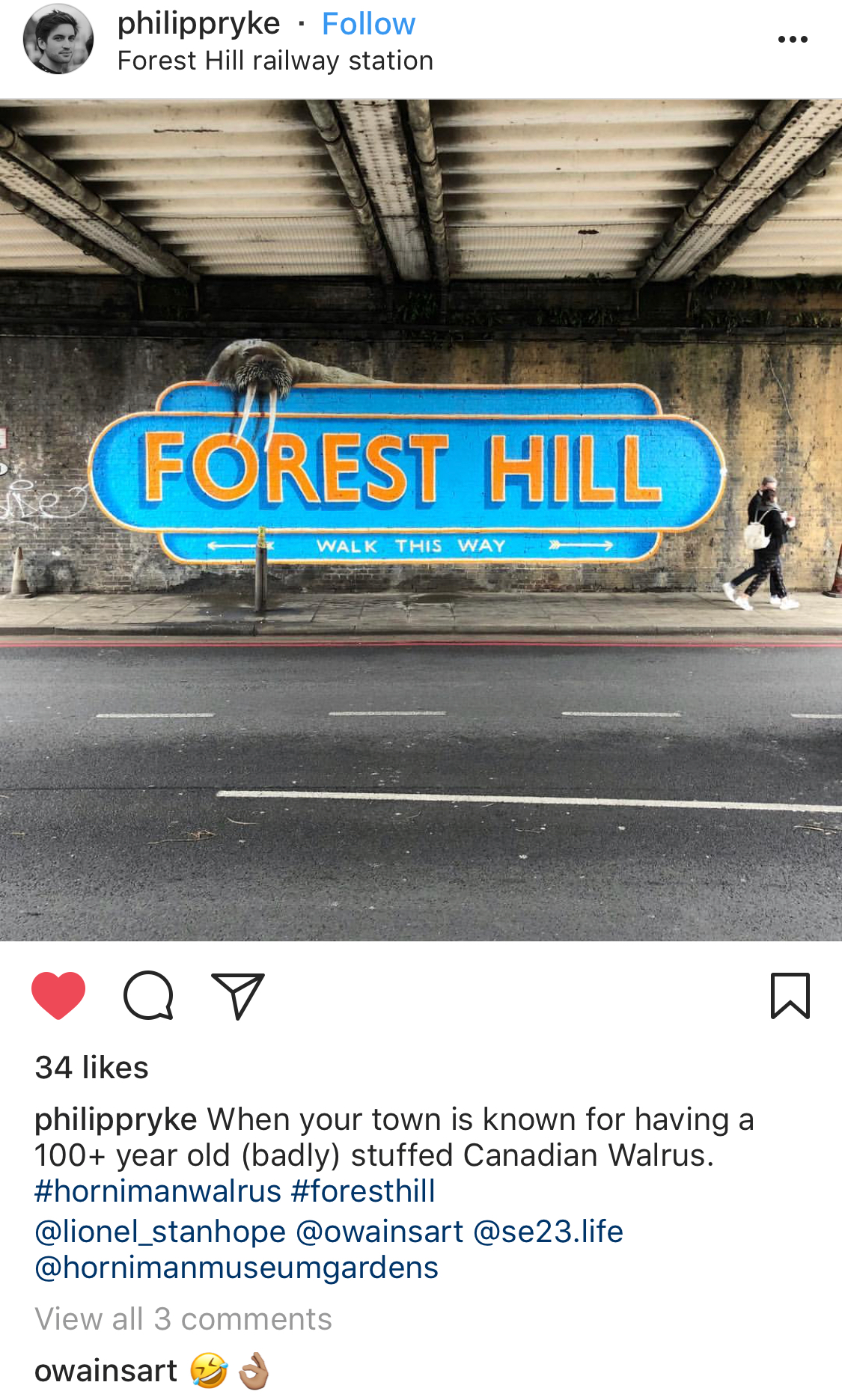The image size is (842, 1400).
Task: Expand View all 3 comments
Action: 183,1319
